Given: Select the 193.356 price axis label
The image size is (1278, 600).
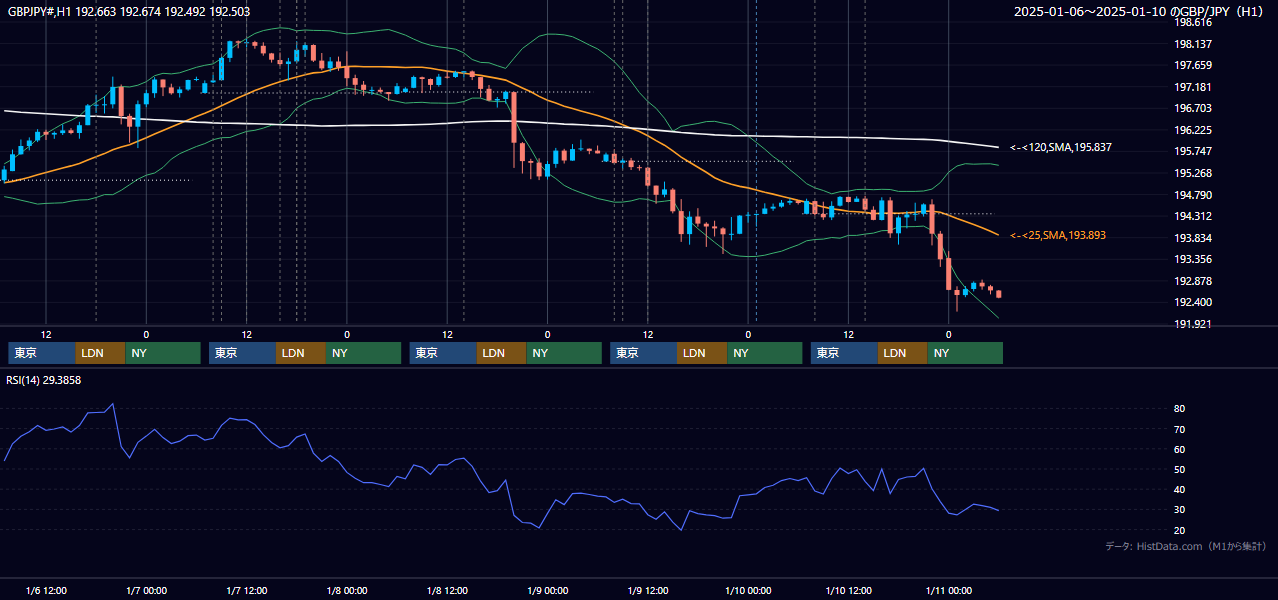Looking at the screenshot, I should point(1193,259).
